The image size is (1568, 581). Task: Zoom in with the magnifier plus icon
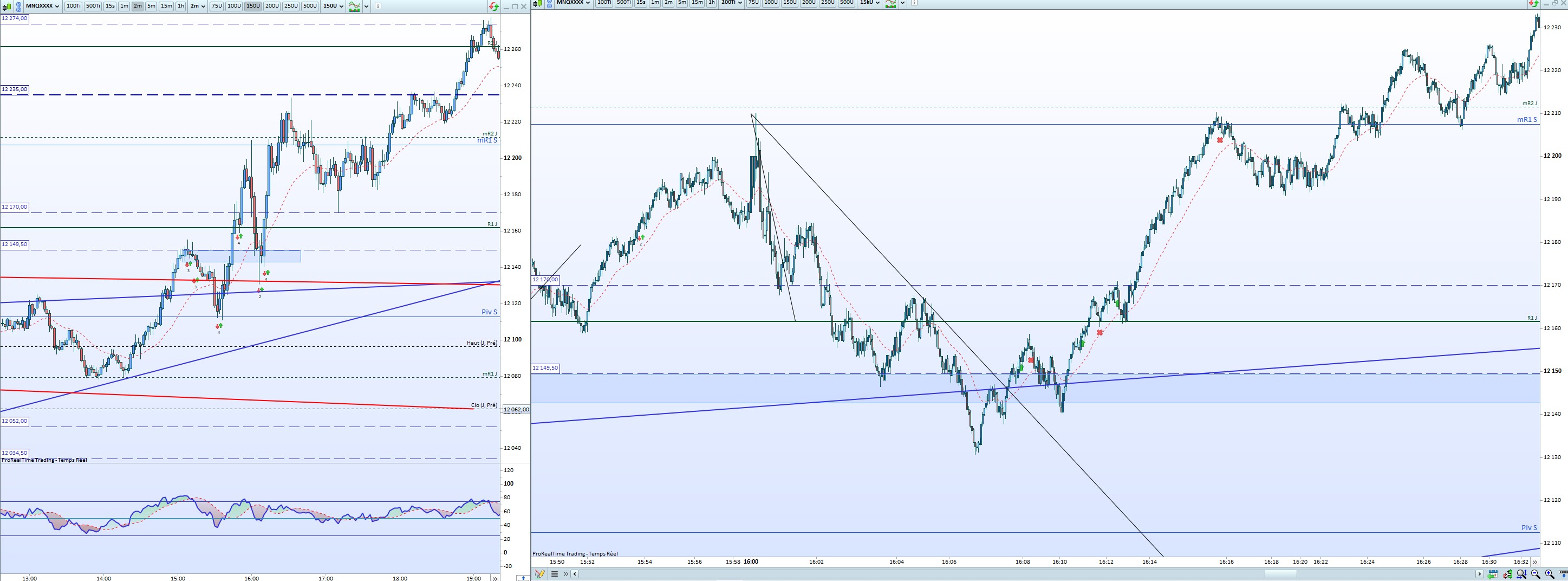tap(1550, 574)
